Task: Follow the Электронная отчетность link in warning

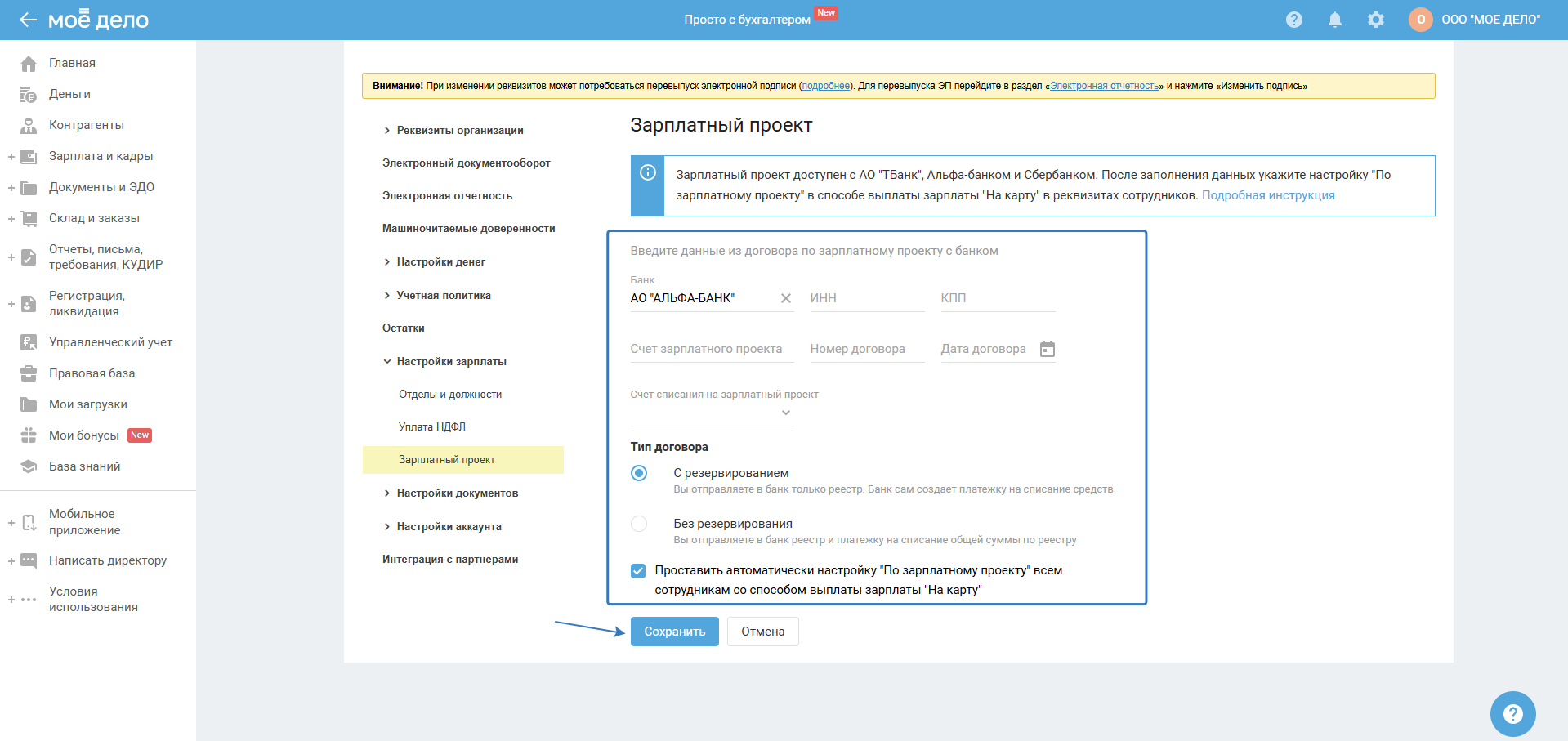Action: (1105, 86)
